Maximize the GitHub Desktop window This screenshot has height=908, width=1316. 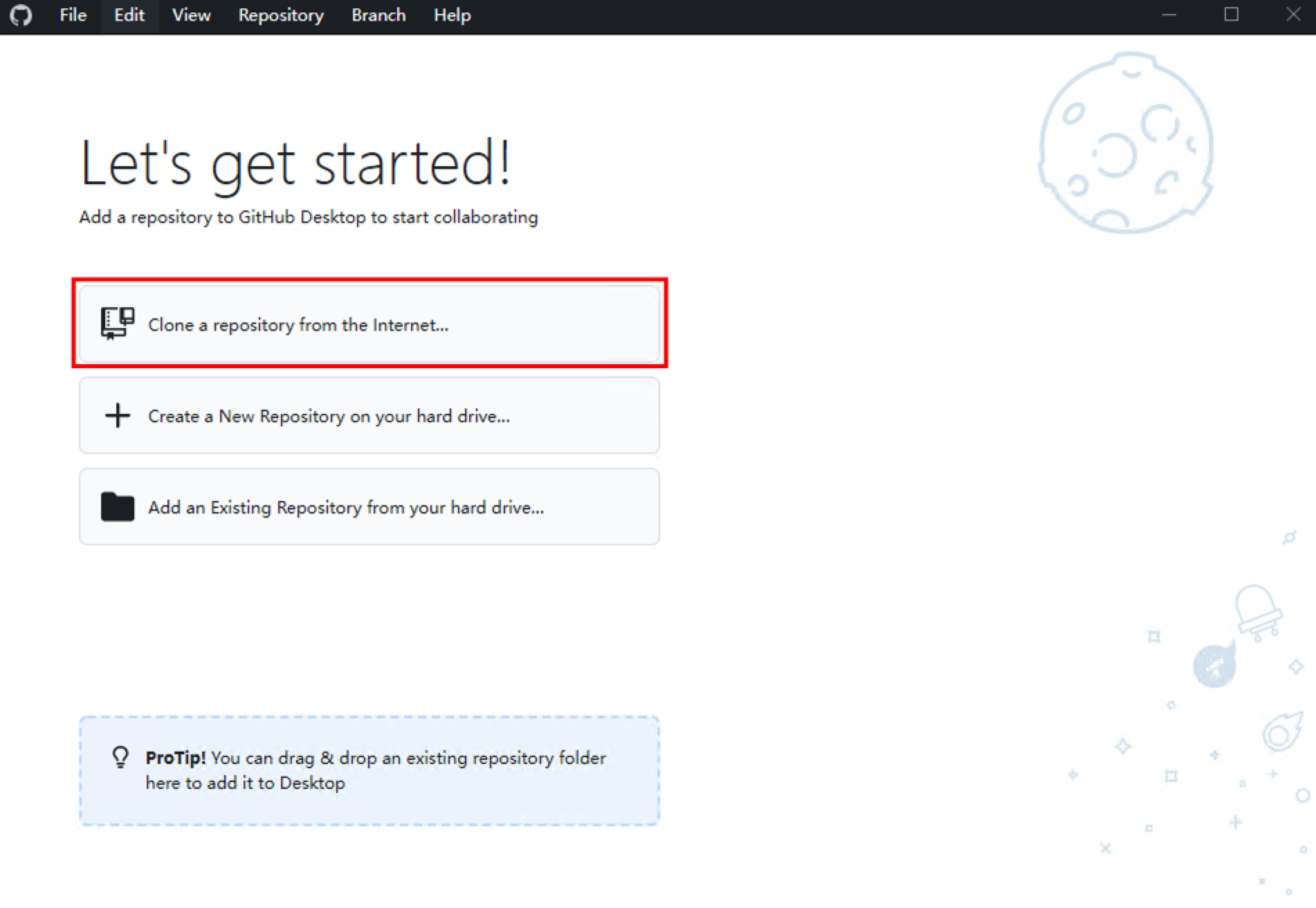point(1232,15)
